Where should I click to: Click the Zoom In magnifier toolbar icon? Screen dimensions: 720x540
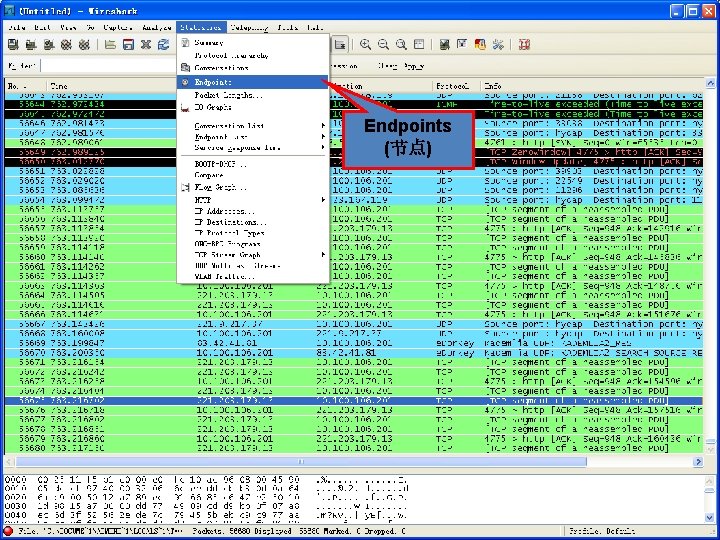366,45
